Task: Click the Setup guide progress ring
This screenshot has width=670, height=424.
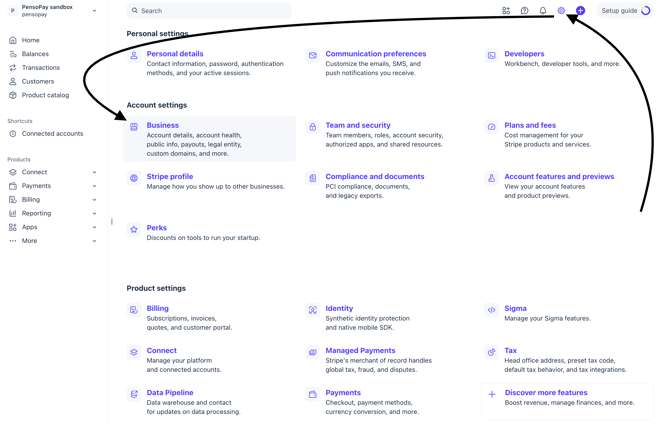Action: click(x=646, y=11)
